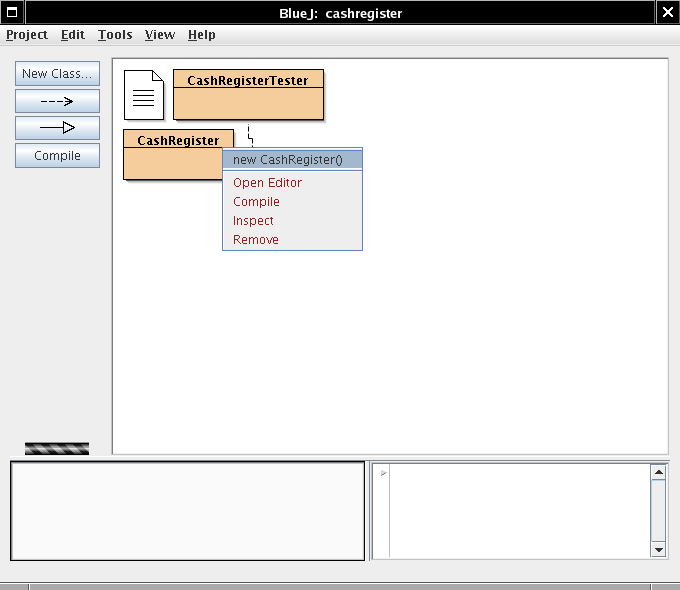Select Compile in the context menu
Screen dimensions: 680x590
pyautogui.click(x=256, y=202)
